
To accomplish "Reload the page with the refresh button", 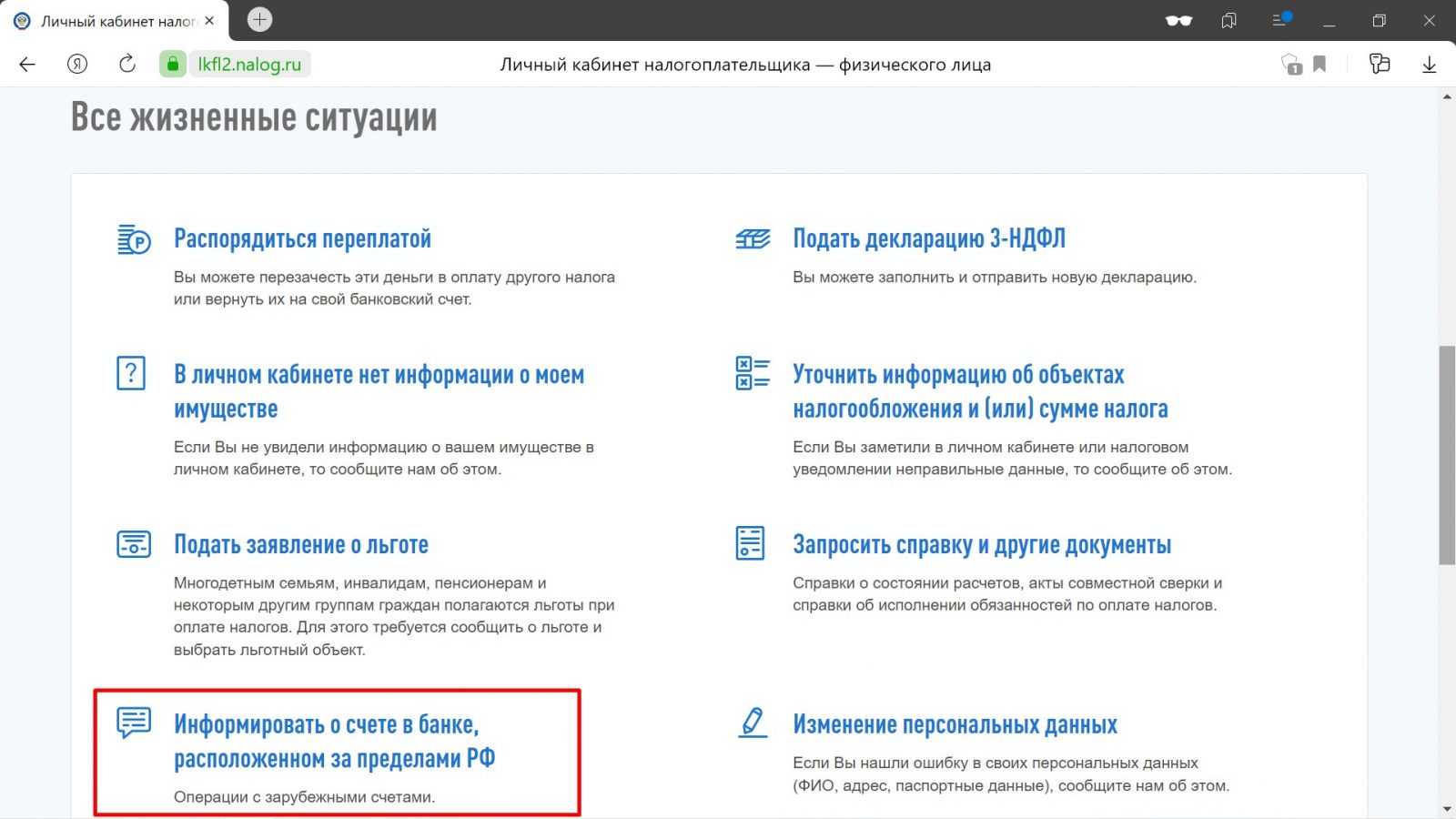I will point(127,64).
